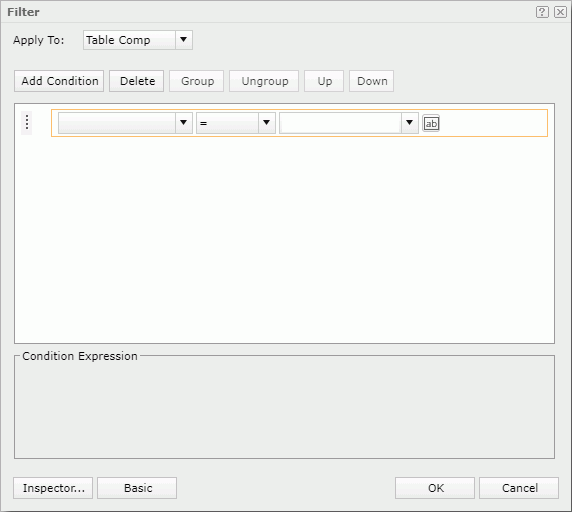Expand the '=' operator dropdown arrow
Image resolution: width=572 pixels, height=512 pixels.
click(x=267, y=123)
